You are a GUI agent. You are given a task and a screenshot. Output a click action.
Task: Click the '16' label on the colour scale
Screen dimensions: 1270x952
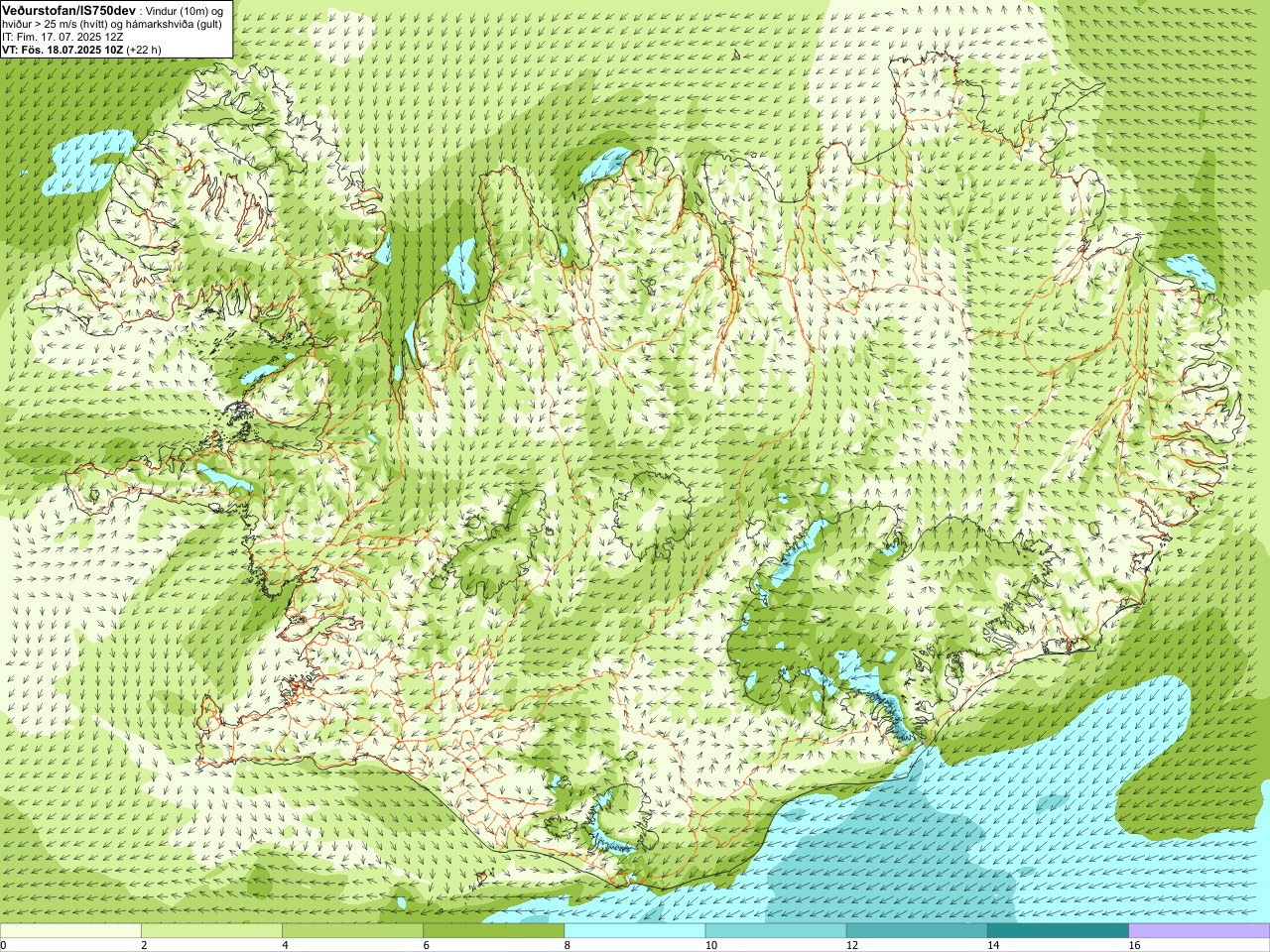1135,945
